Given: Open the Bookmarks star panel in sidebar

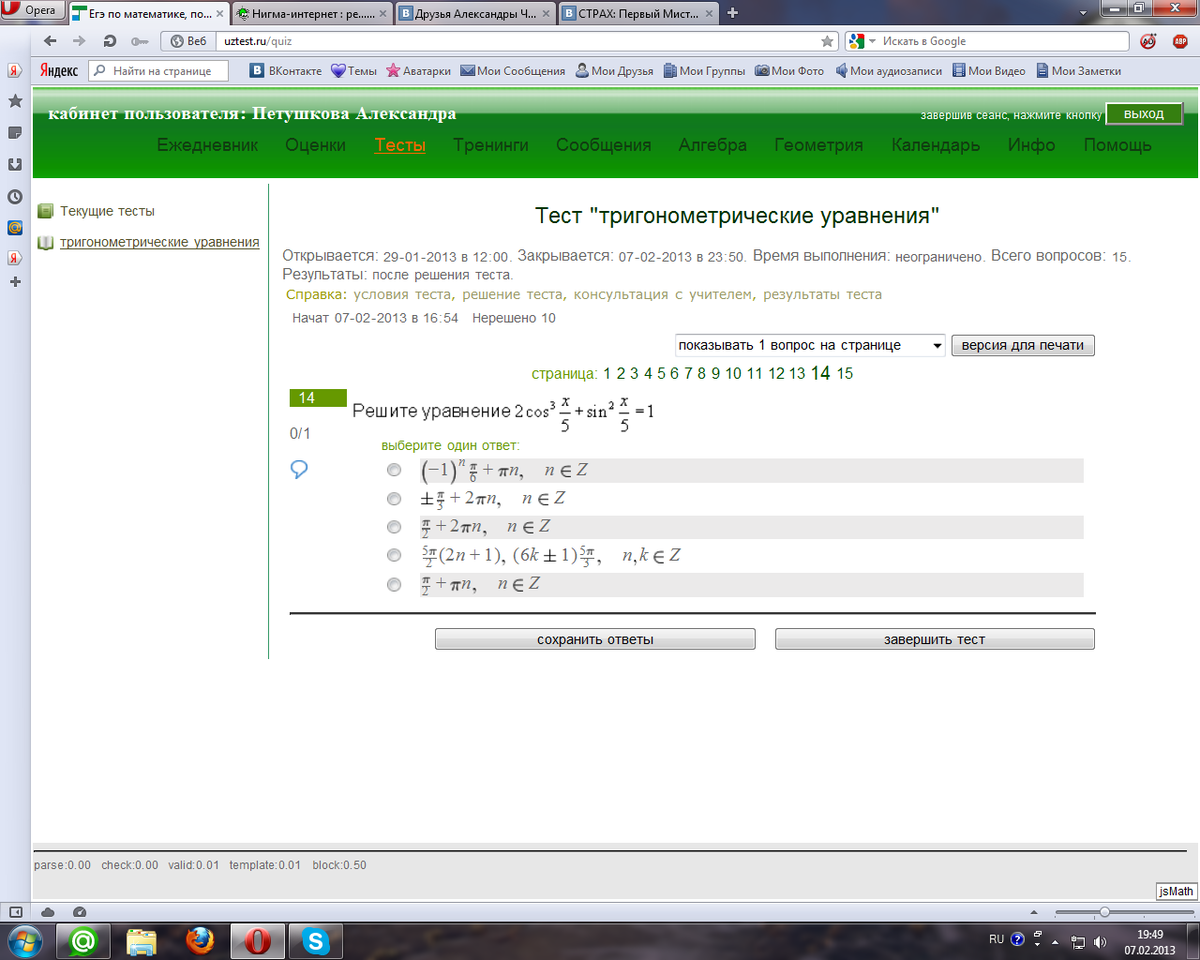Looking at the screenshot, I should [x=15, y=101].
